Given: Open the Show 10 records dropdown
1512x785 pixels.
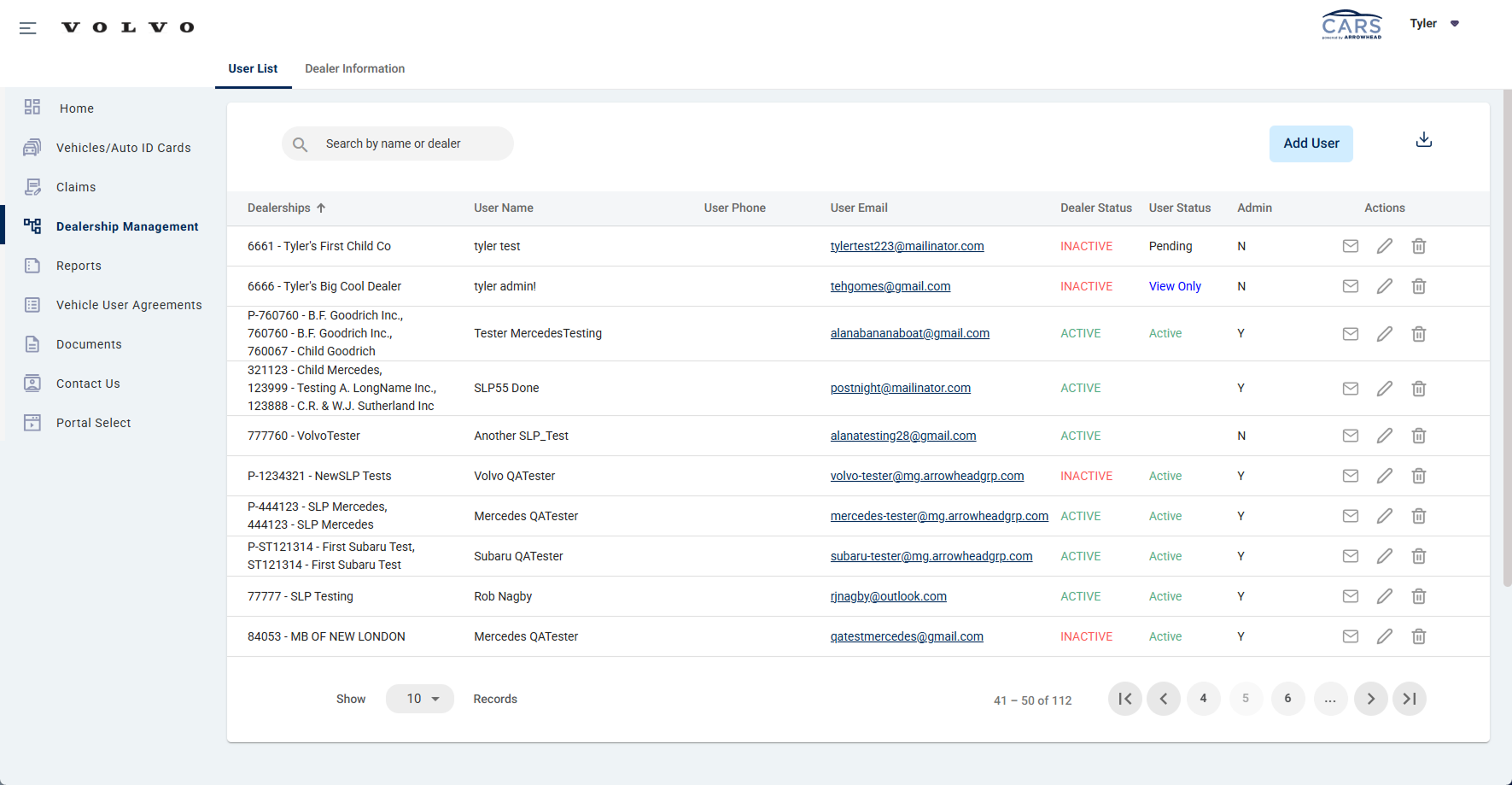Looking at the screenshot, I should 419,699.
